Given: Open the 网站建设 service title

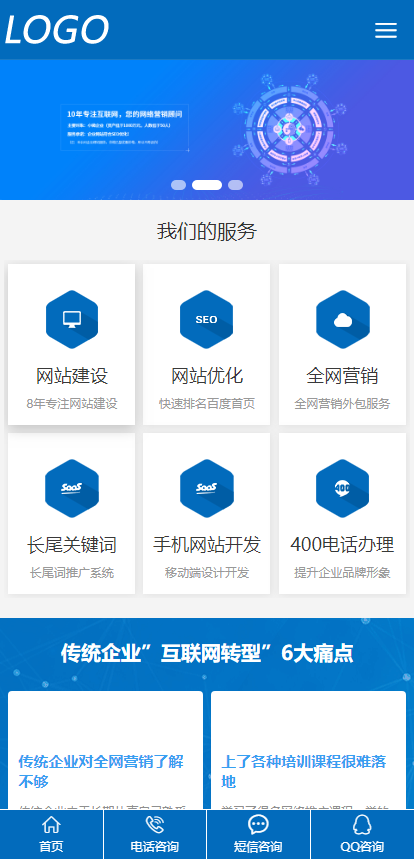Looking at the screenshot, I should 72,376.
